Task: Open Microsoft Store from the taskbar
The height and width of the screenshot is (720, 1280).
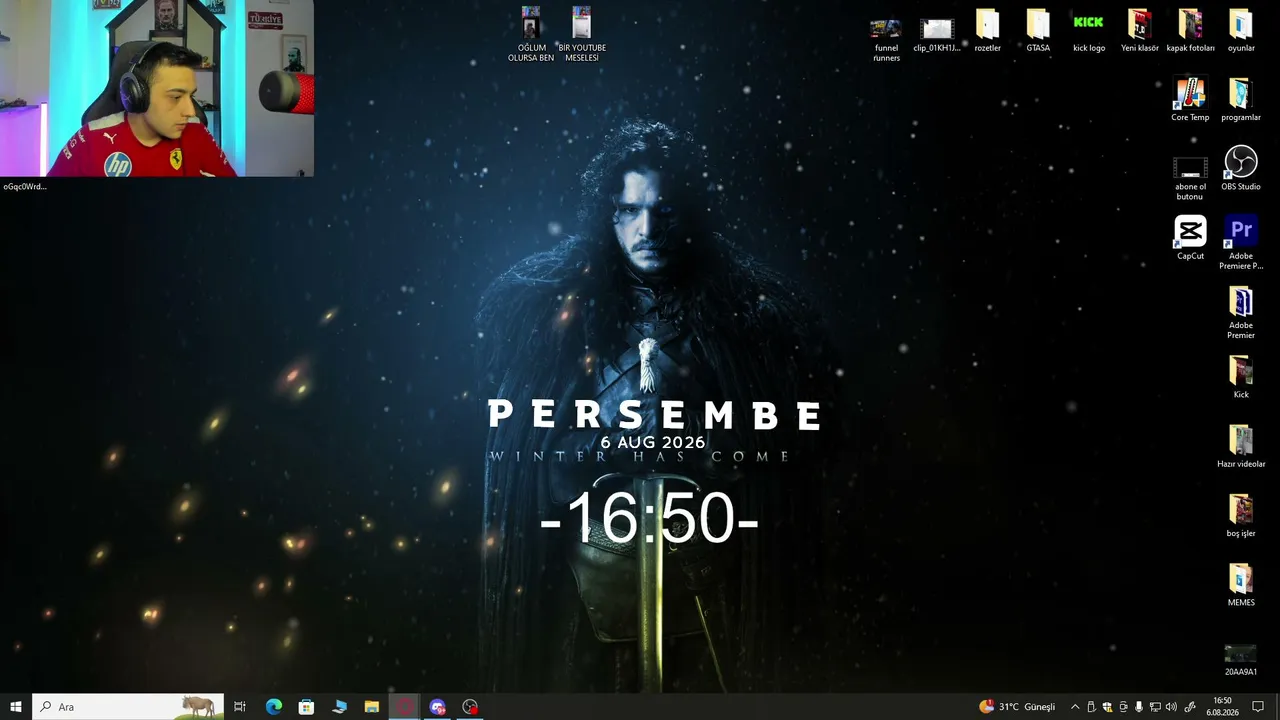Action: 306,707
